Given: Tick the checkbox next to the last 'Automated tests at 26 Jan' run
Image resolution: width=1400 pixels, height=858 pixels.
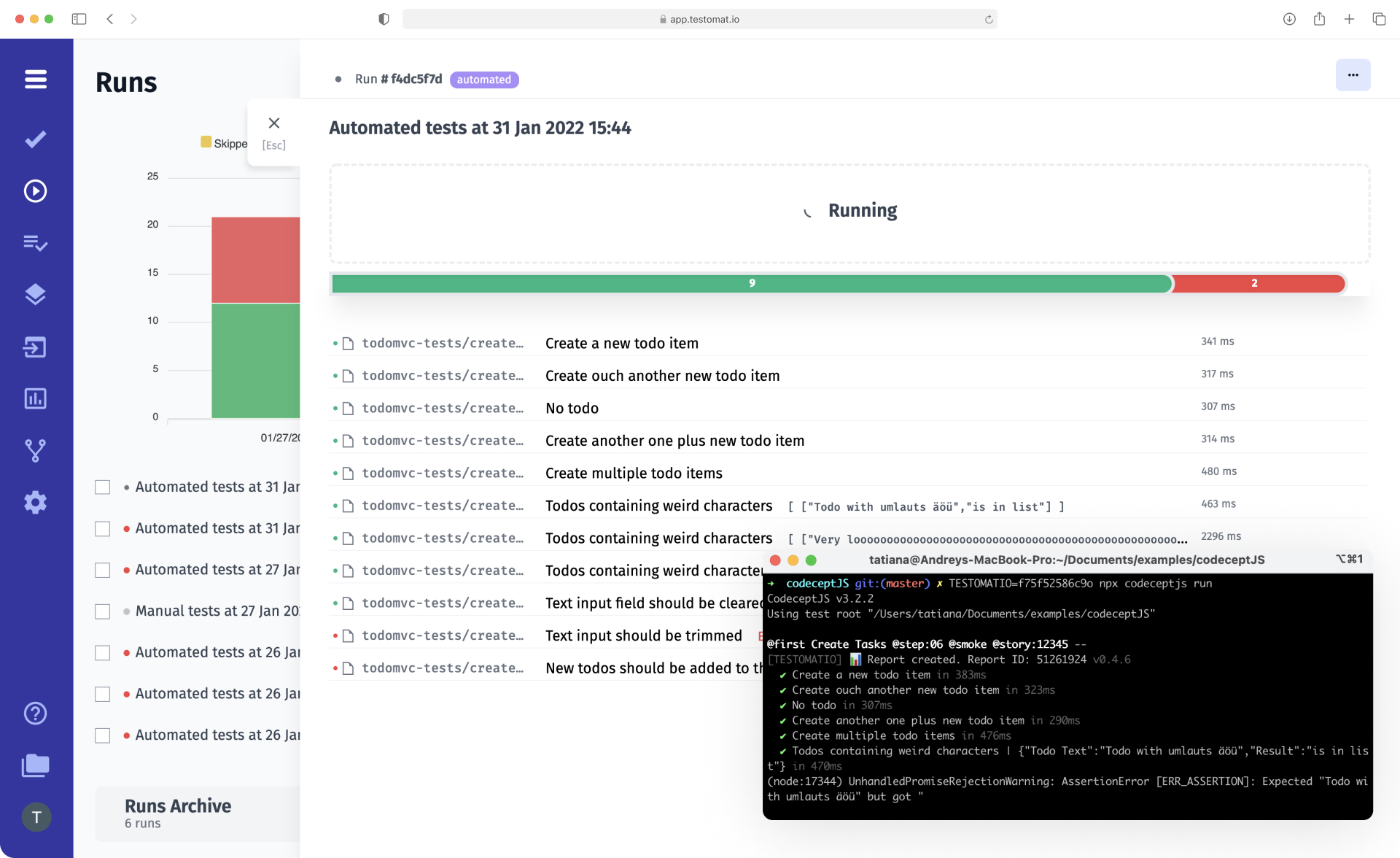Looking at the screenshot, I should (103, 735).
